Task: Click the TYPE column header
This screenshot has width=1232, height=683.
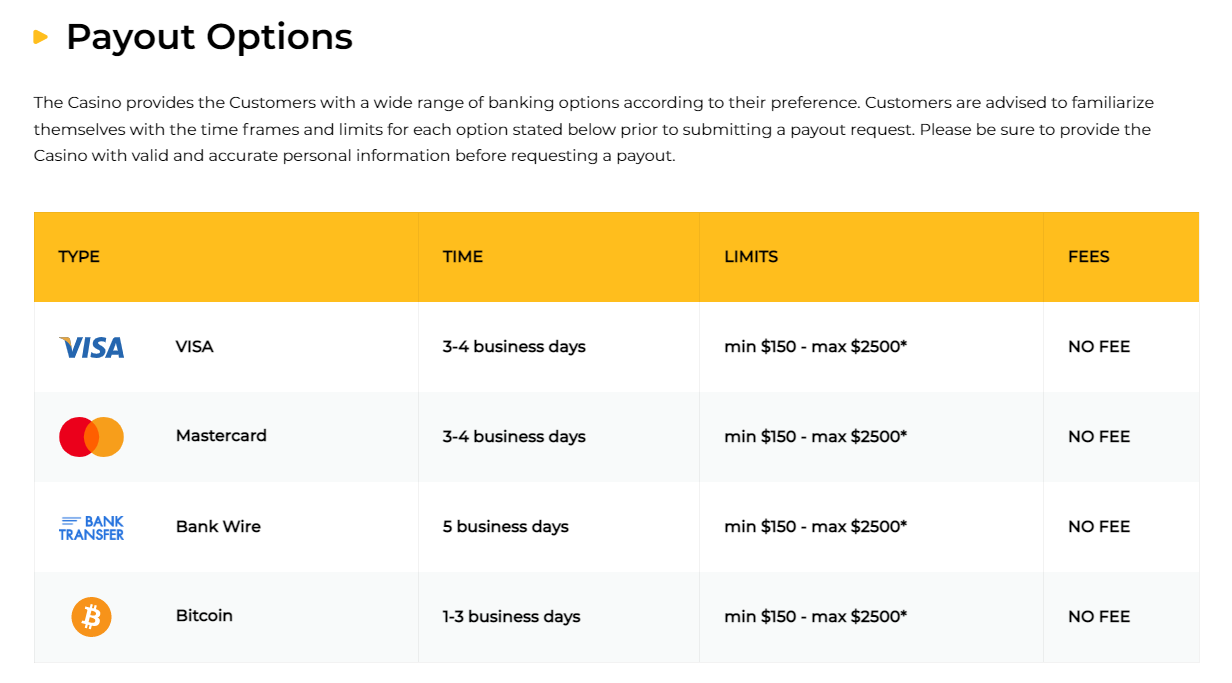Action: pyautogui.click(x=79, y=257)
